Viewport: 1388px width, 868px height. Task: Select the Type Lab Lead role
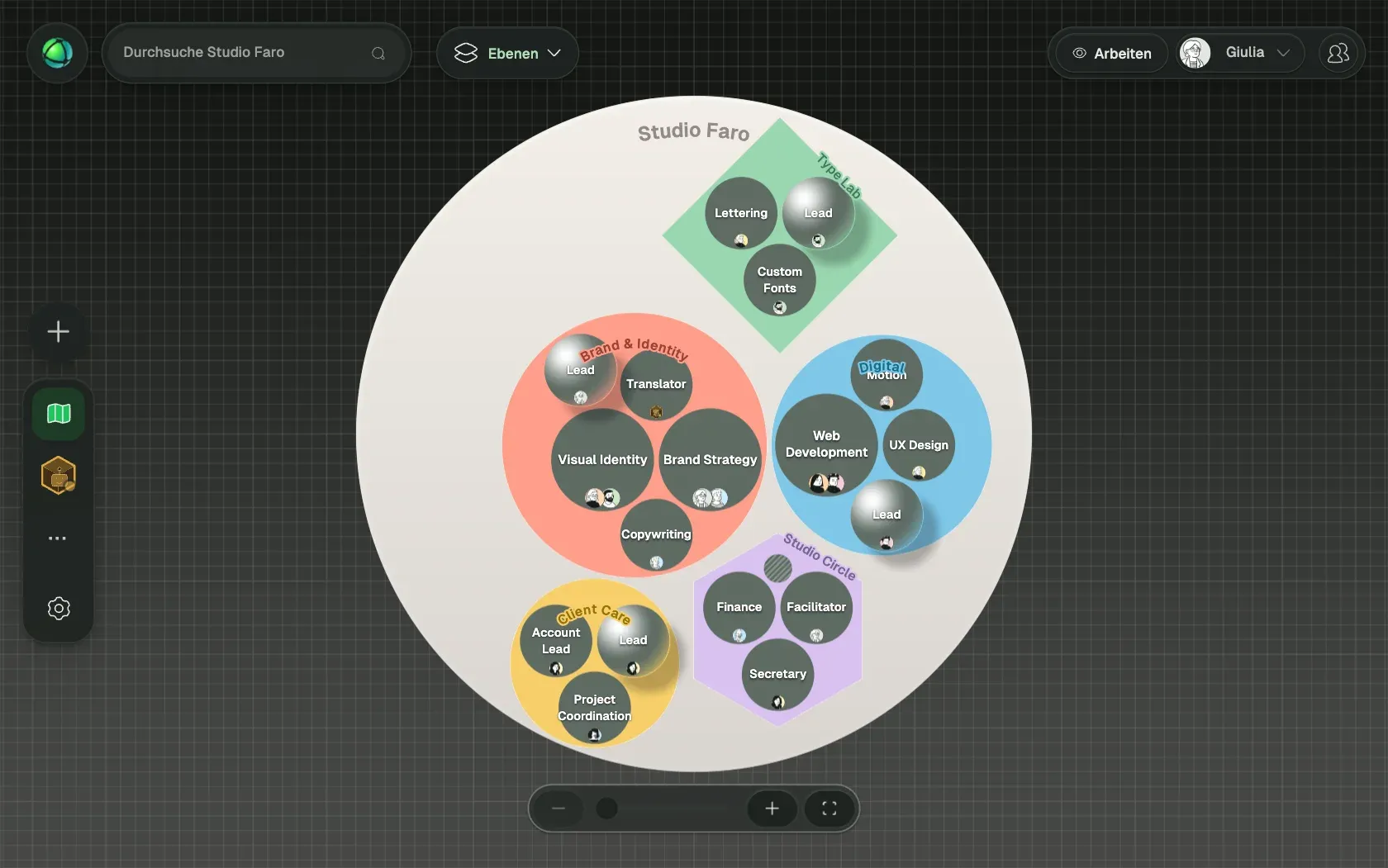(x=818, y=213)
